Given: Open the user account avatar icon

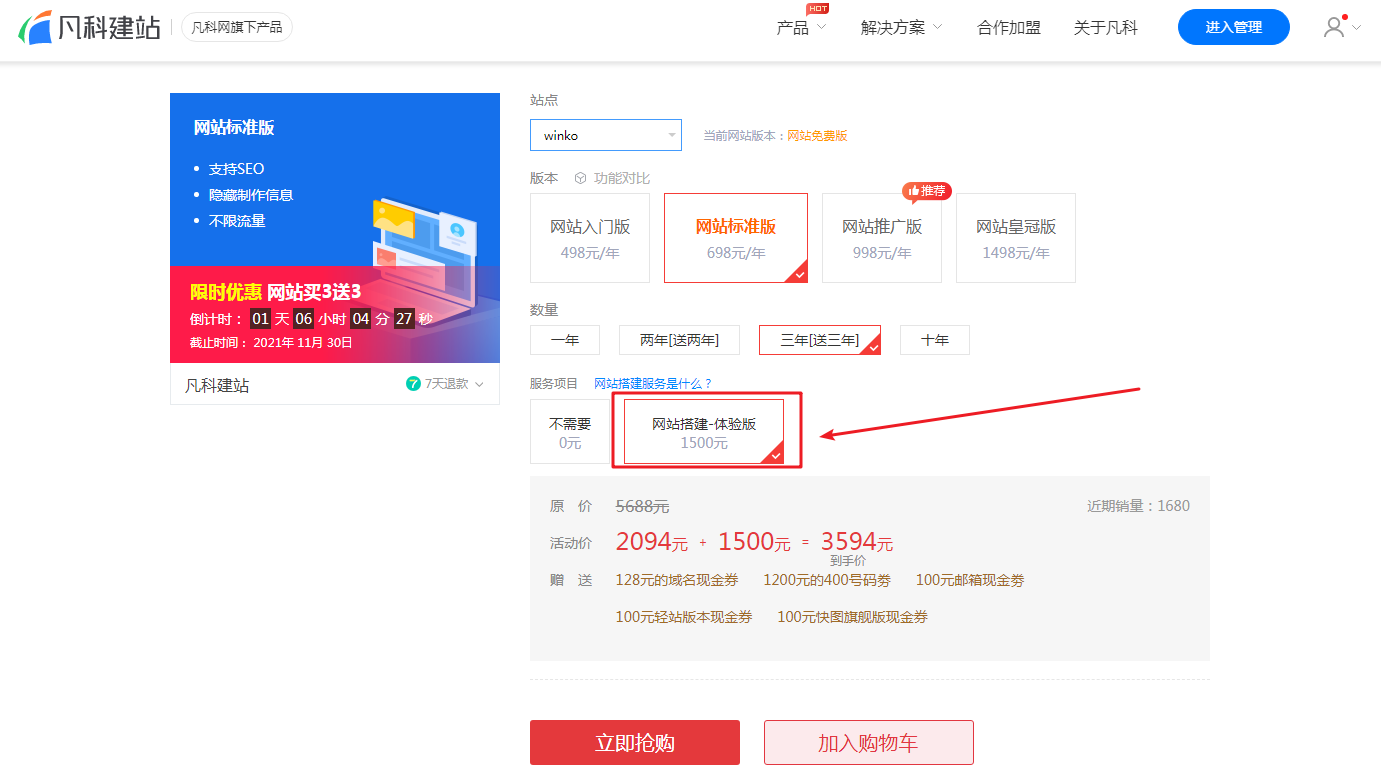Looking at the screenshot, I should tap(1334, 27).
